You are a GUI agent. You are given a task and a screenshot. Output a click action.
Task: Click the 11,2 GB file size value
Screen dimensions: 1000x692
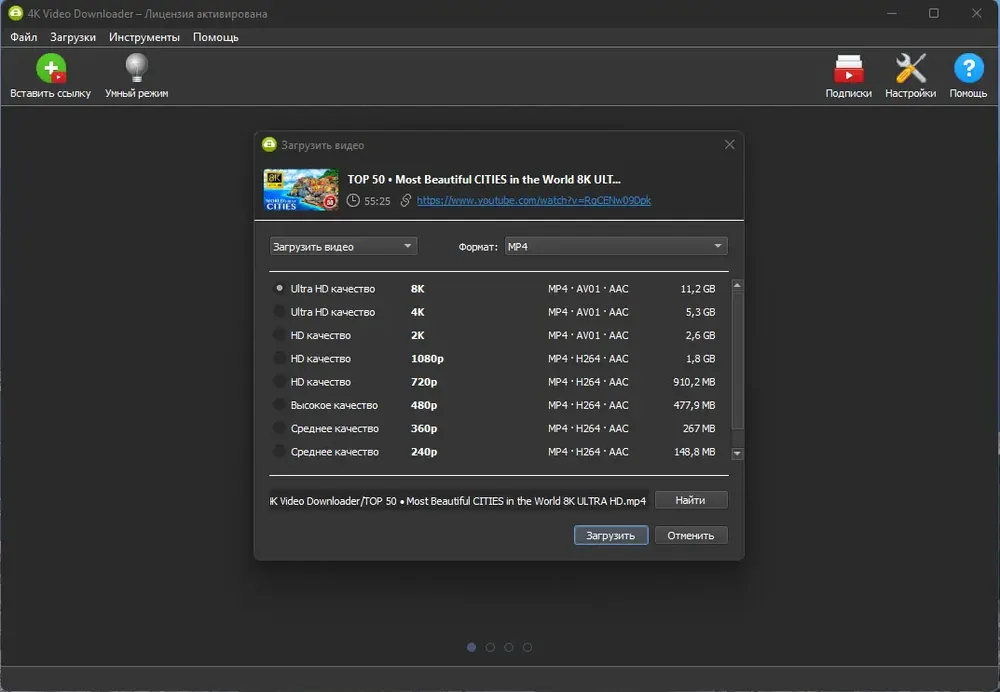click(698, 289)
